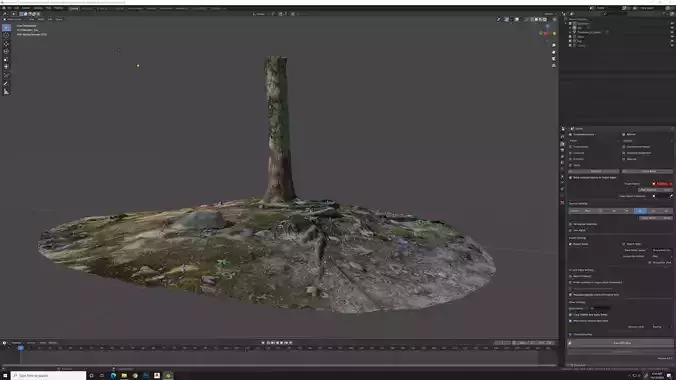Select the Select Box tool

[6, 28]
